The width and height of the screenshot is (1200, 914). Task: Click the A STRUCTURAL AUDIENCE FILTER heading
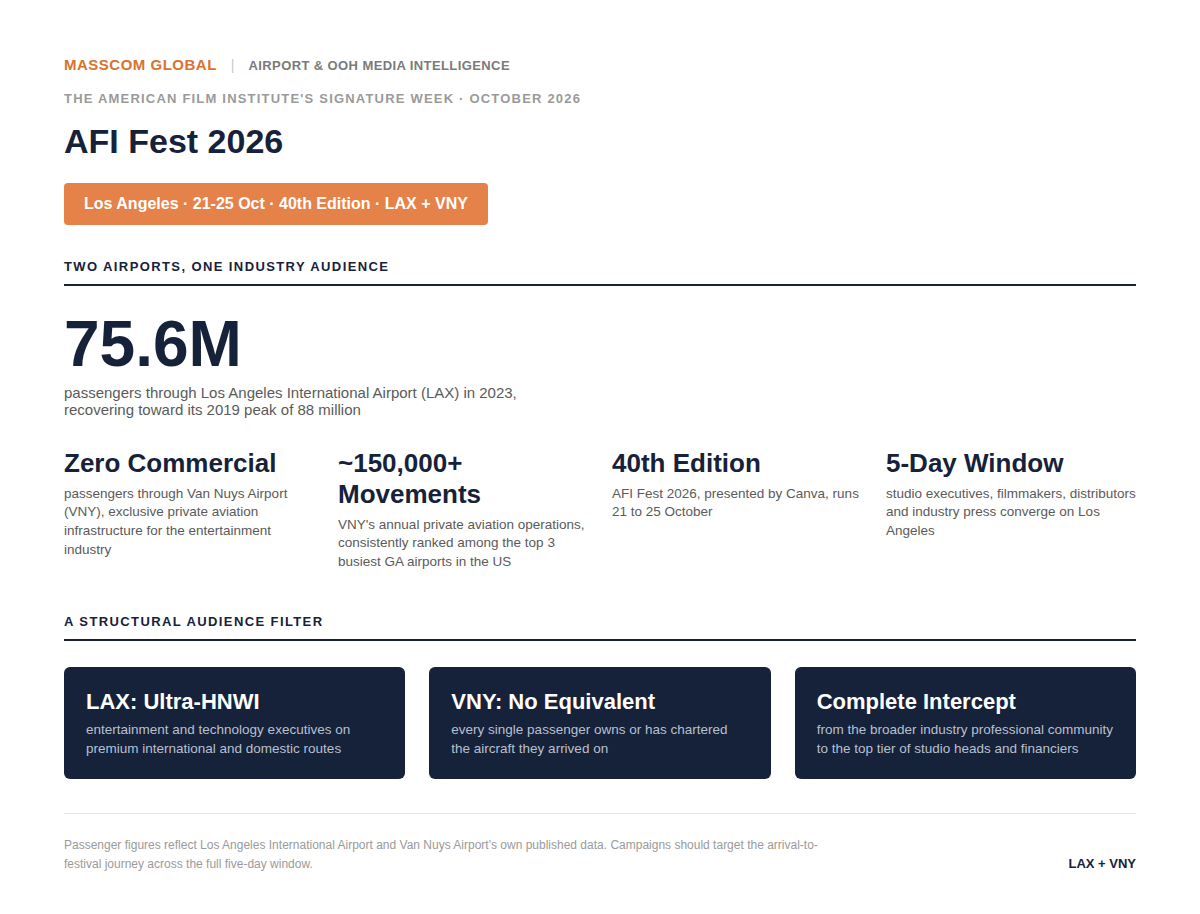[x=194, y=622]
